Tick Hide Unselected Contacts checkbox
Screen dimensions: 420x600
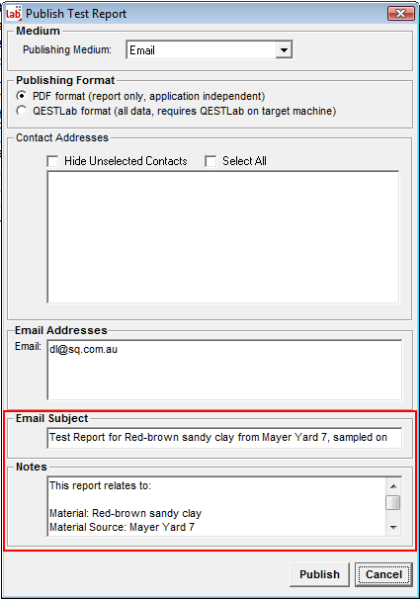coord(52,161)
